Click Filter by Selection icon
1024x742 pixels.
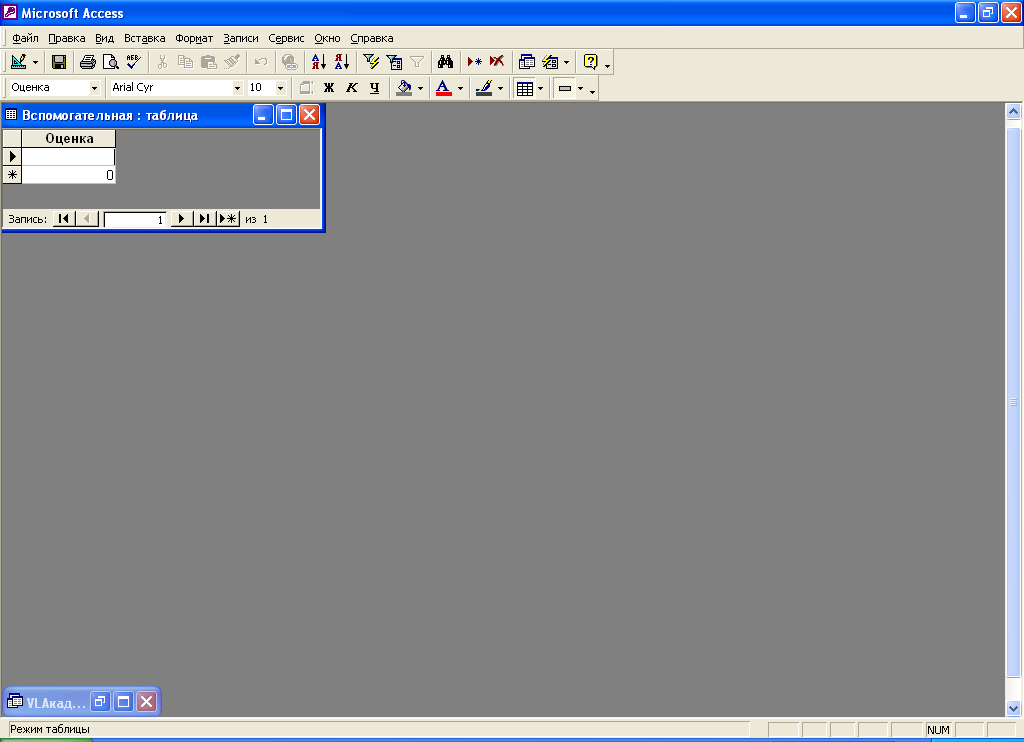371,62
